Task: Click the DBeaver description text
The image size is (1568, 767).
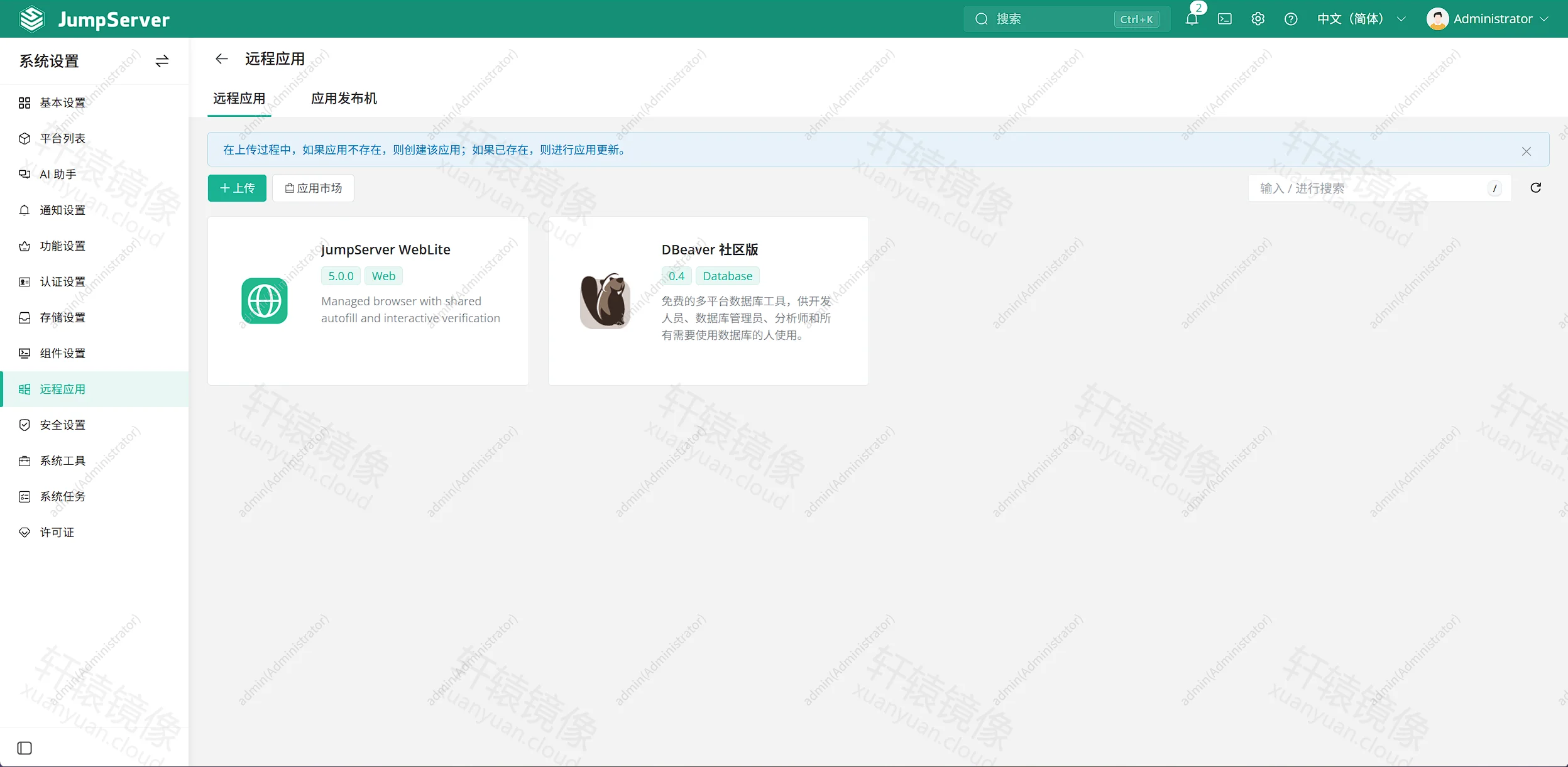Action: pyautogui.click(x=746, y=318)
